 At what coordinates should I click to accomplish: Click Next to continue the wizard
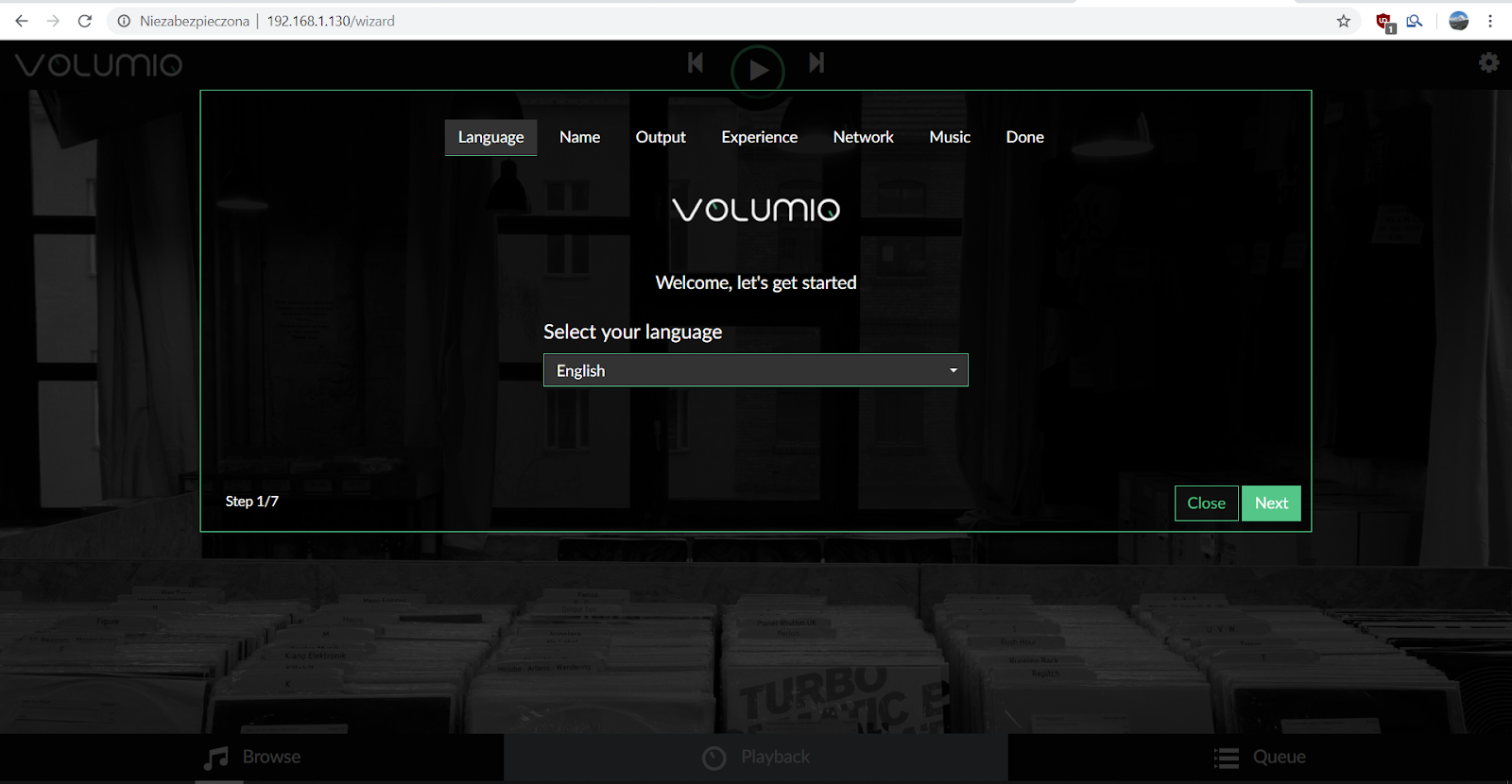1271,503
